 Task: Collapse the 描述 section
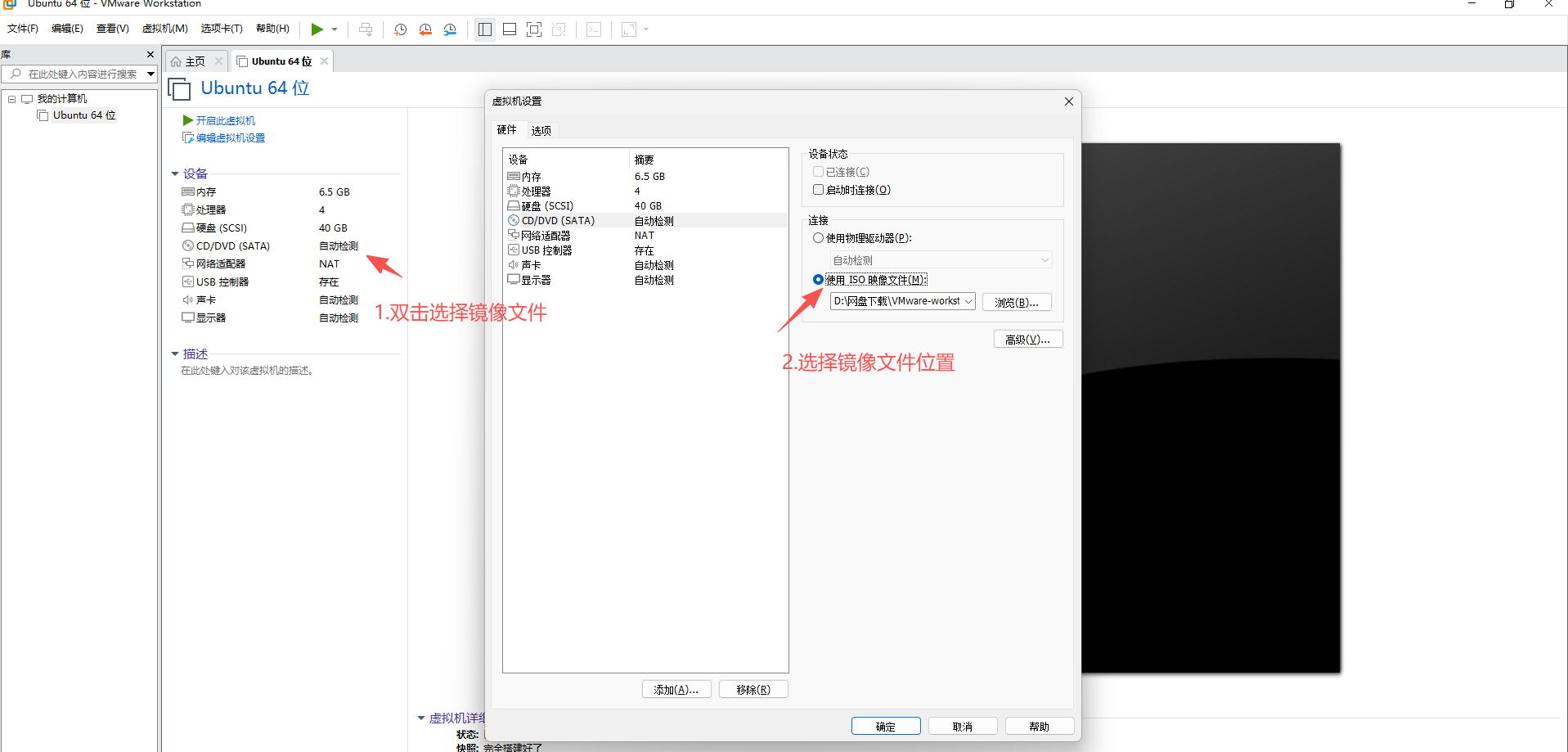pyautogui.click(x=175, y=354)
